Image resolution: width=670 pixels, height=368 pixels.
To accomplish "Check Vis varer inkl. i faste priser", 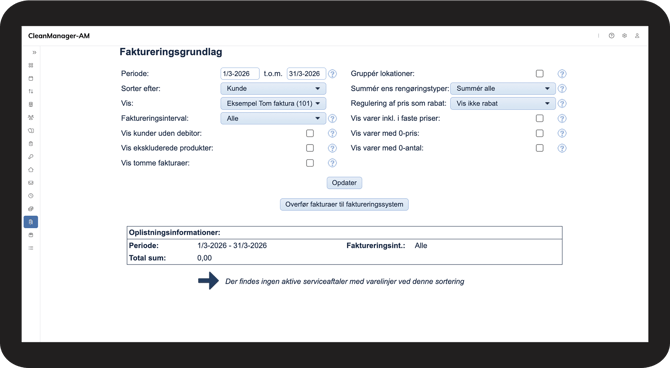I will [x=540, y=118].
